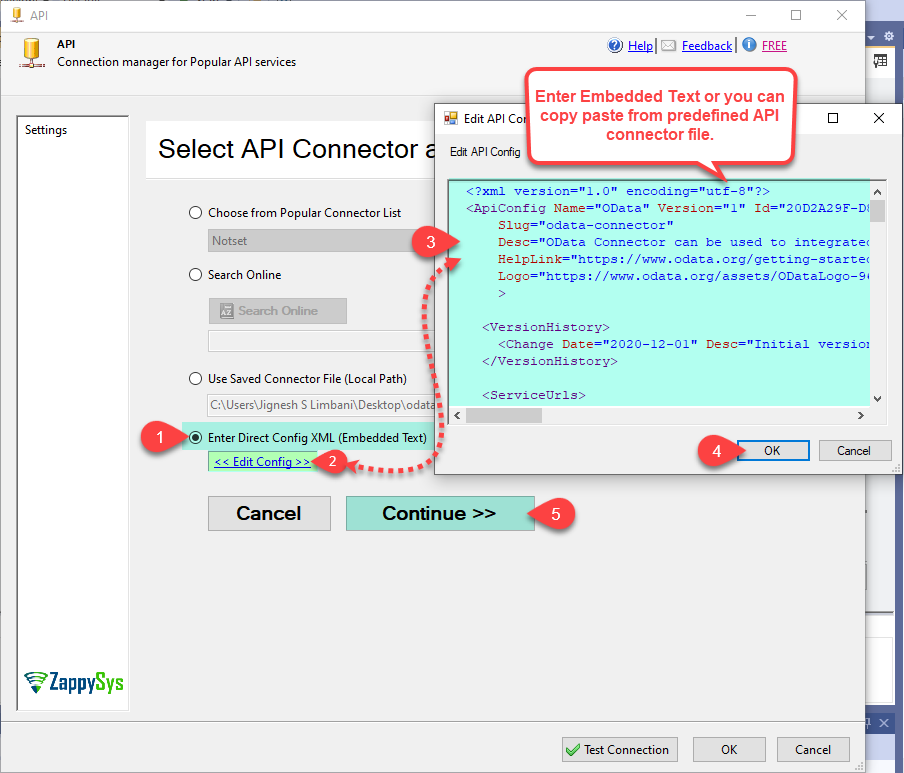
Task: Click the saved connector file path field
Action: click(x=321, y=405)
